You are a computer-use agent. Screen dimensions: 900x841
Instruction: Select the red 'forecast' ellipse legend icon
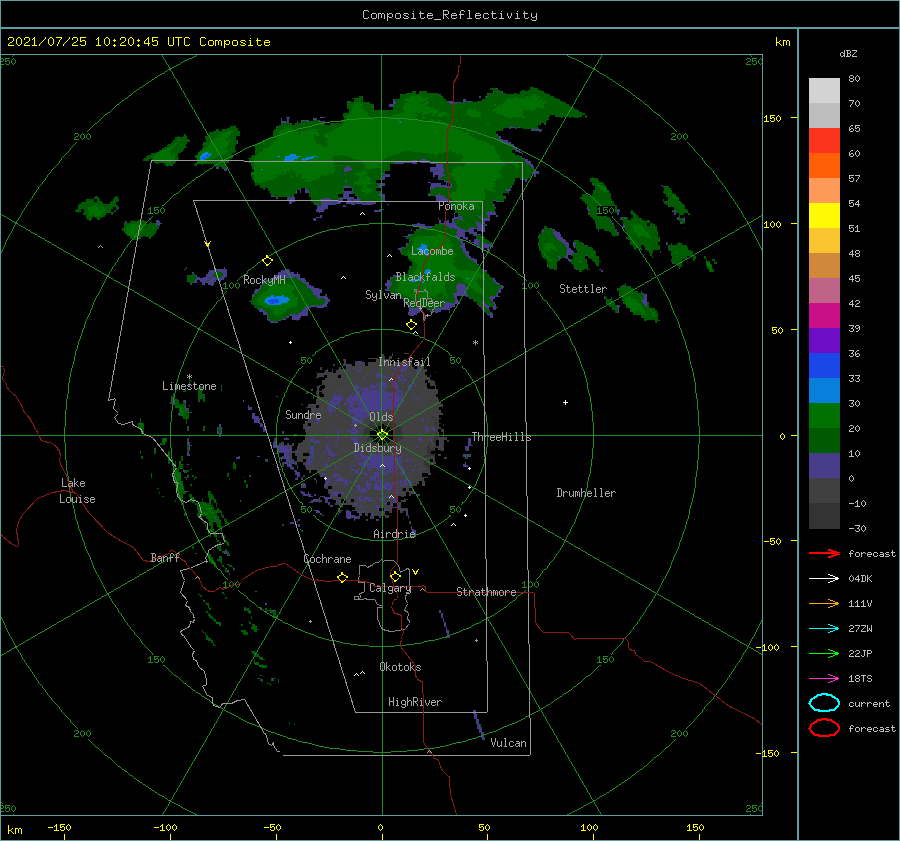click(x=824, y=728)
